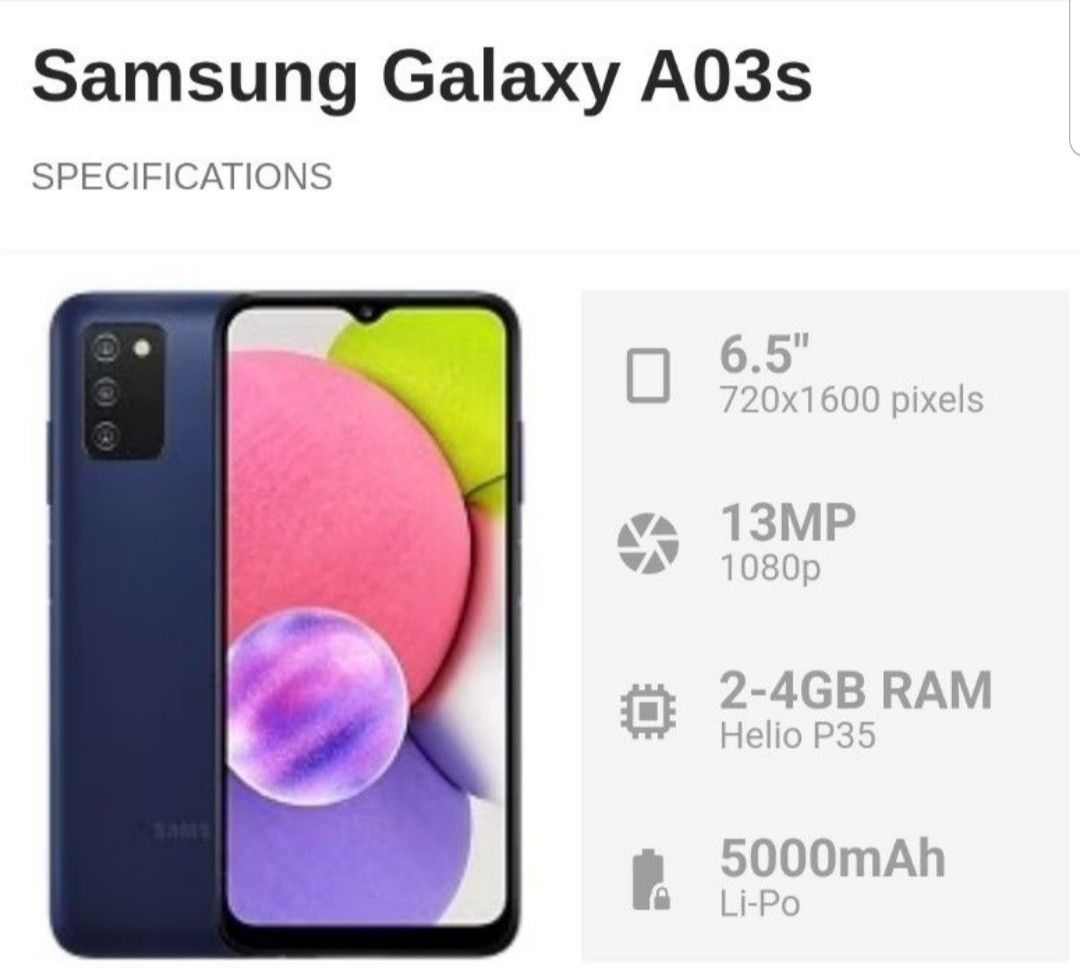Click the camera aperture icon
The width and height of the screenshot is (1080, 969).
click(x=647, y=543)
